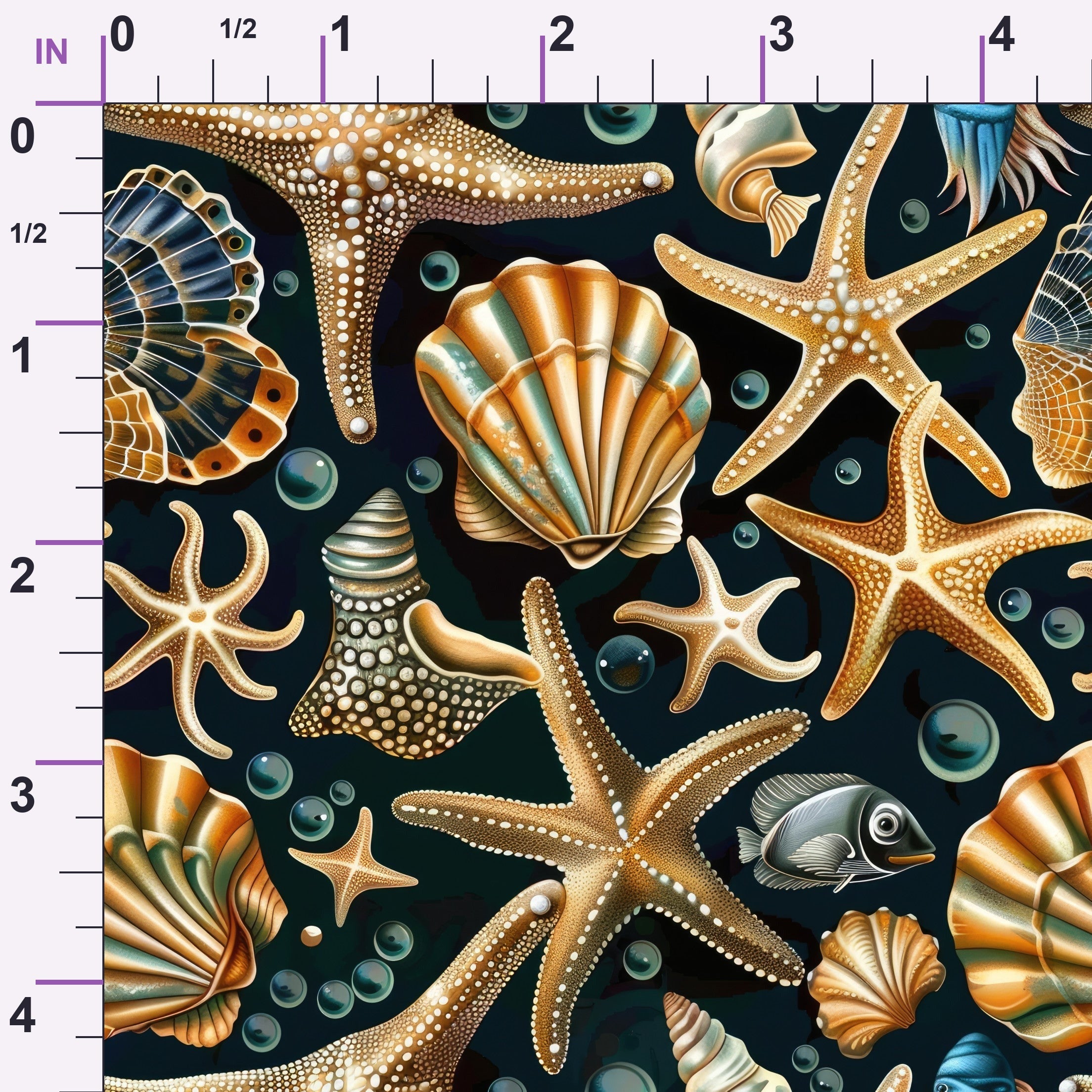Click the "1/2" label on the left ruler
This screenshot has height=1092, width=1092.
28,233
